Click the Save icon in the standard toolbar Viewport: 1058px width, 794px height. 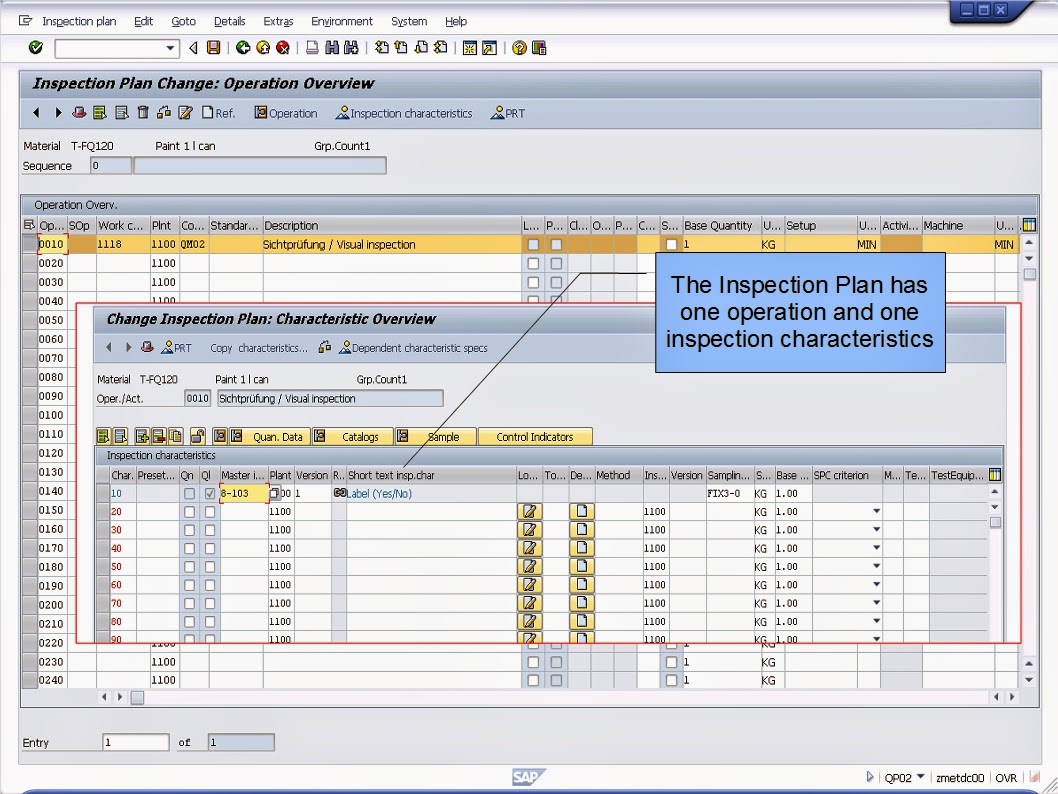(212, 47)
